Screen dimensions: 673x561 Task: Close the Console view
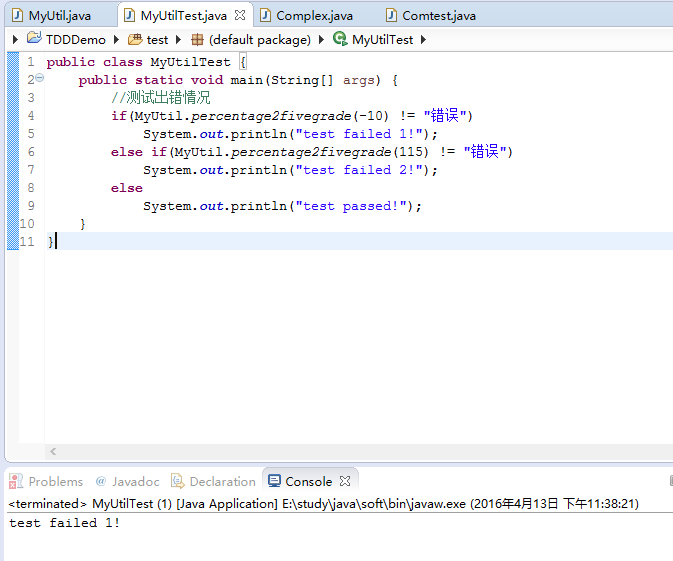(345, 481)
